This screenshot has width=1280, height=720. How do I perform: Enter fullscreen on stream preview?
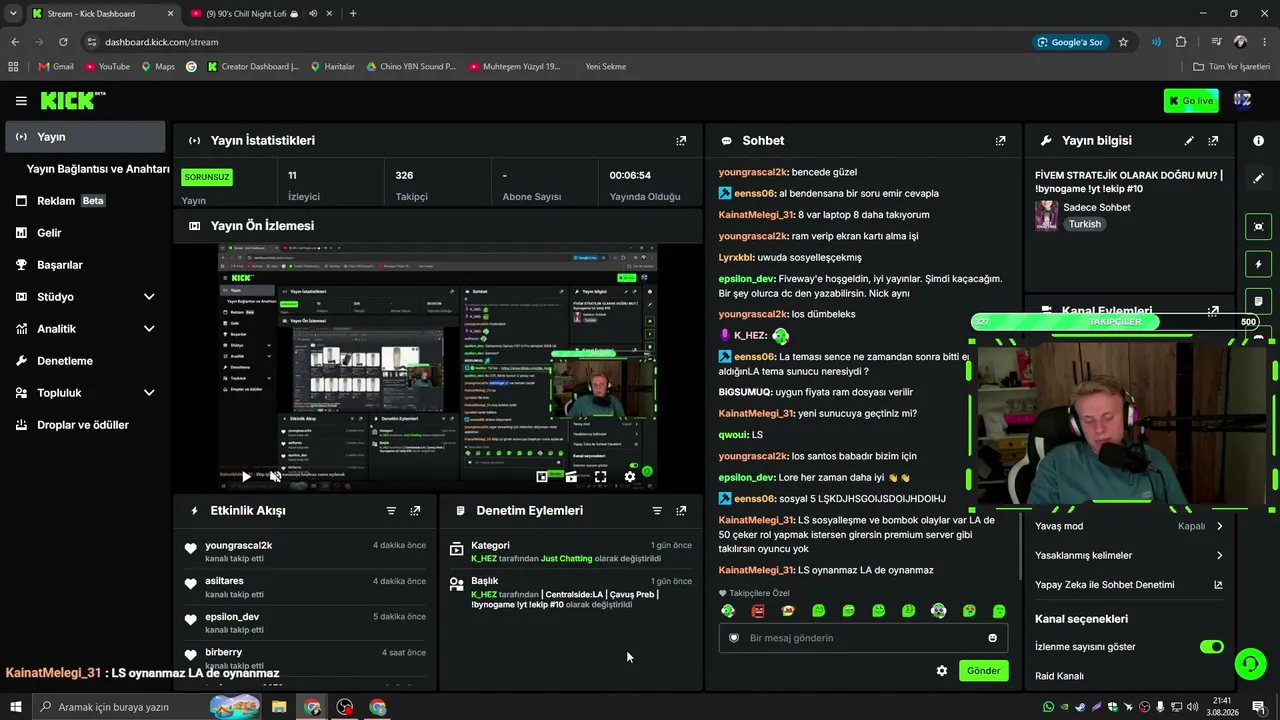tap(600, 477)
